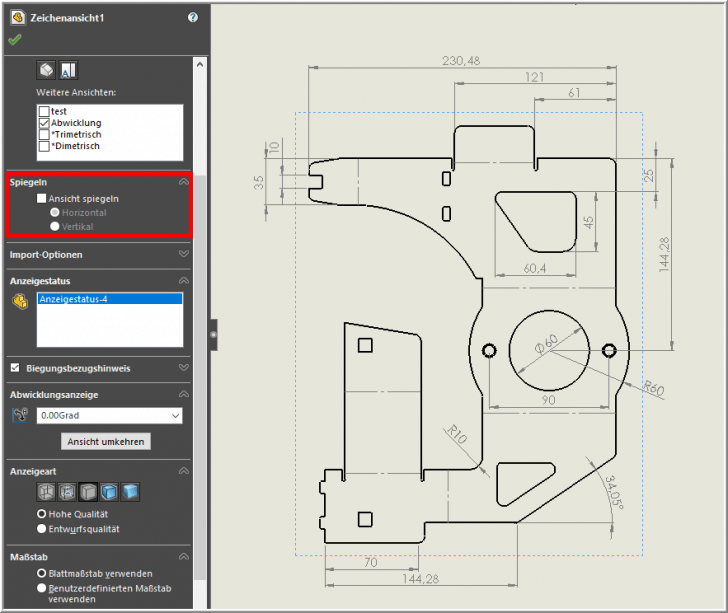Click the vertical 10 dimension text
Image resolution: width=728 pixels, height=613 pixels.
pyautogui.click(x=274, y=147)
